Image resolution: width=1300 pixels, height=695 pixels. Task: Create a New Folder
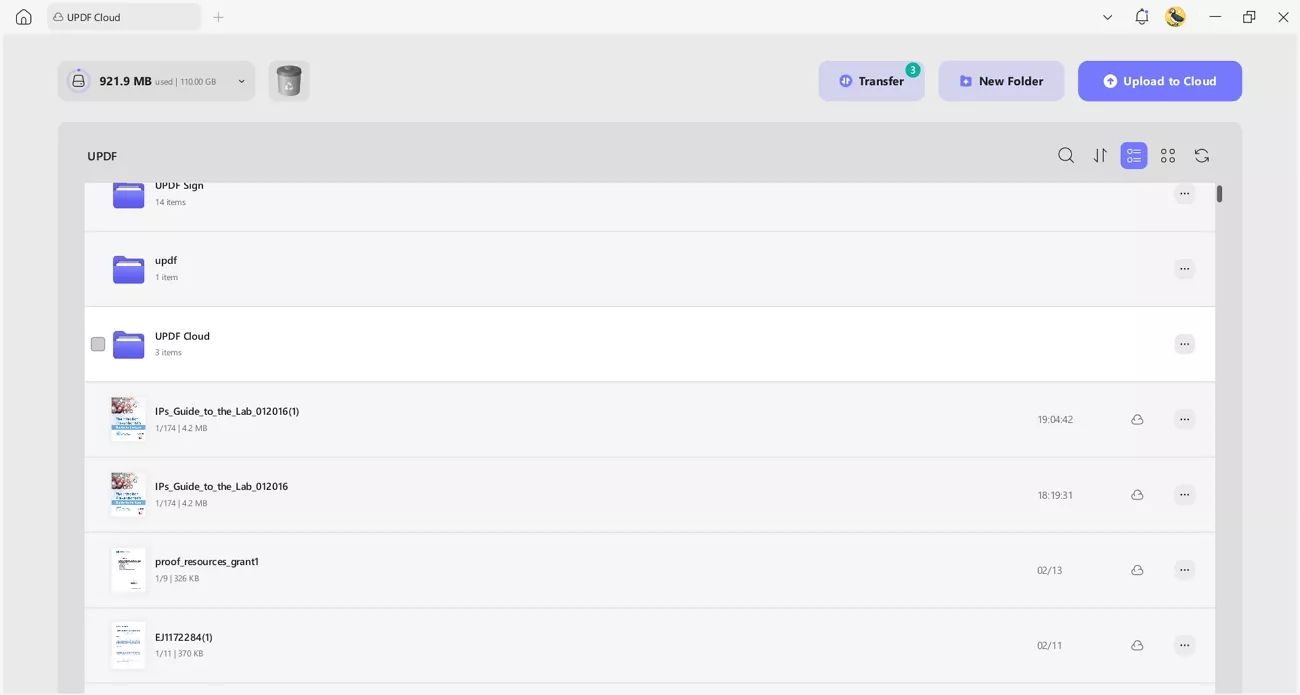coord(1001,80)
